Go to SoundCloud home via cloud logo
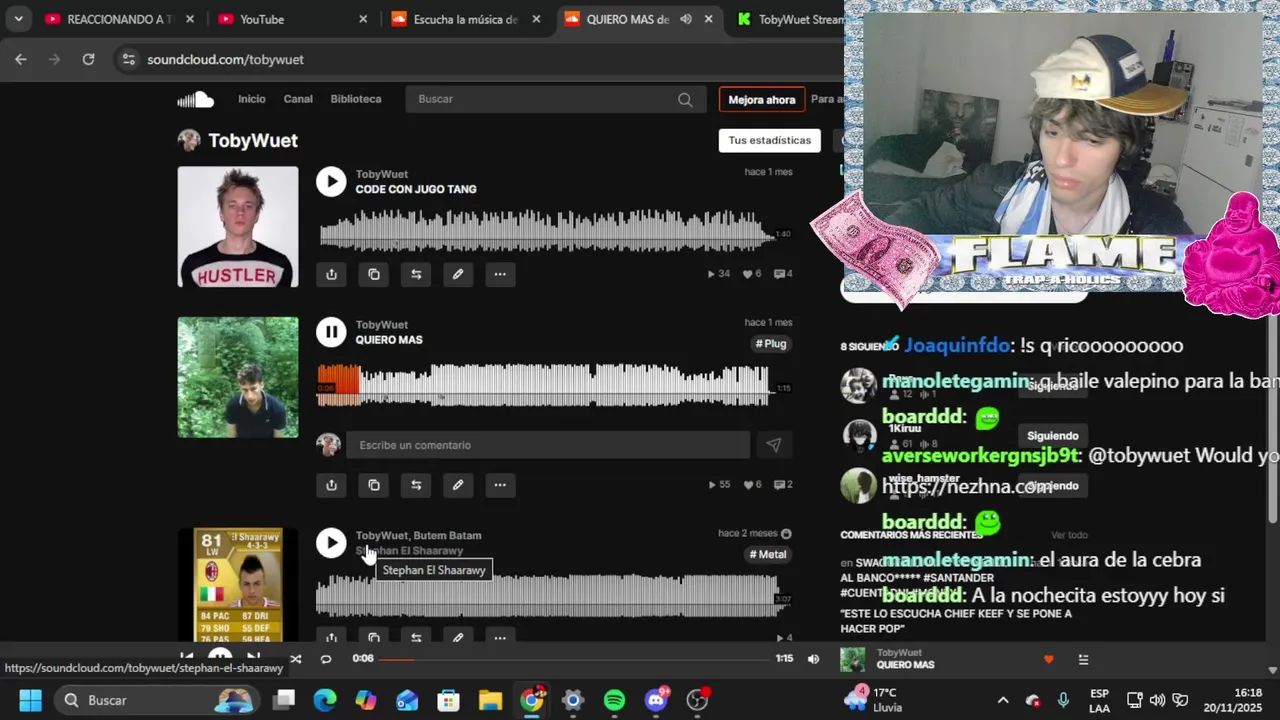 click(x=196, y=99)
